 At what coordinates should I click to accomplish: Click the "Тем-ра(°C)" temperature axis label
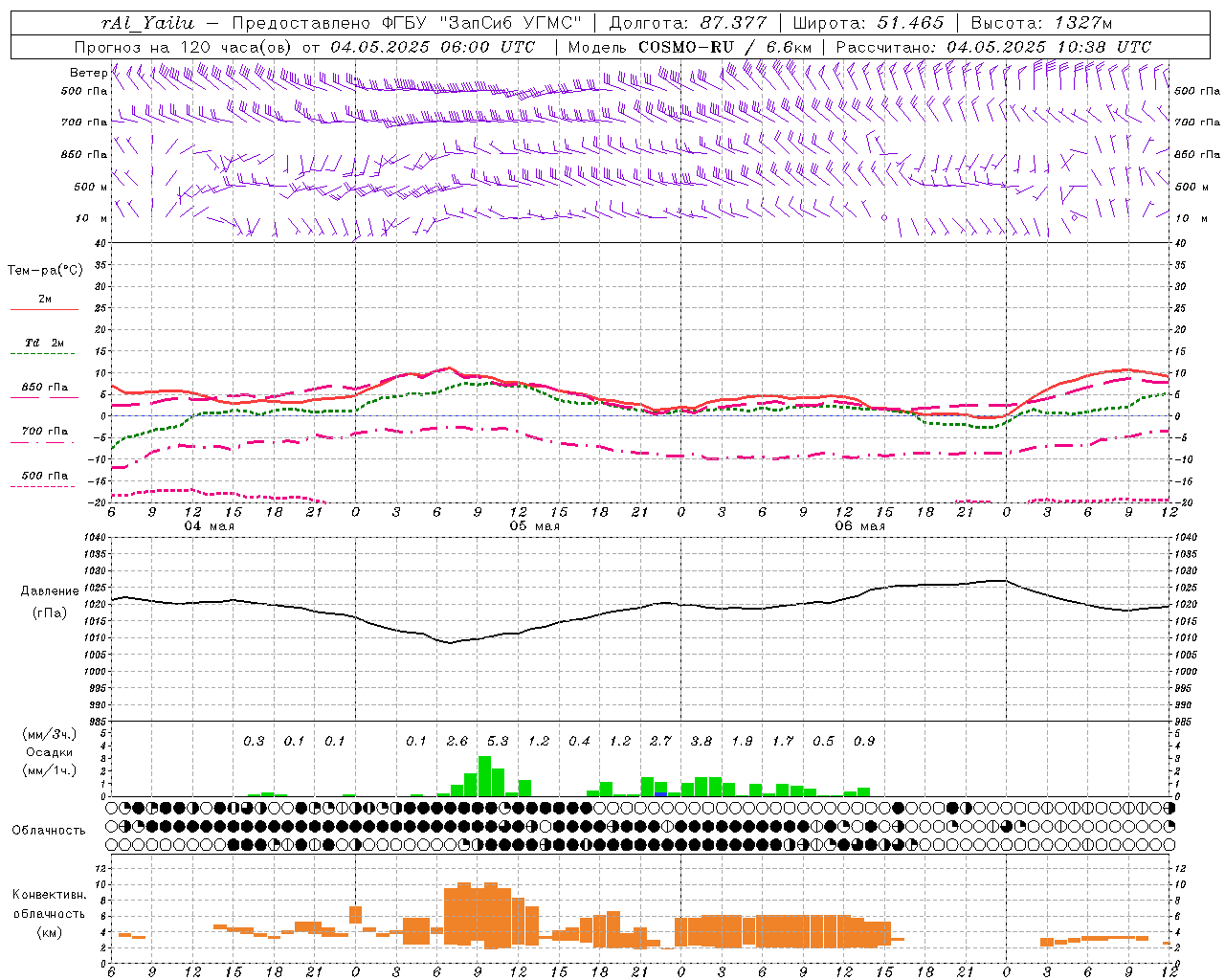[x=45, y=271]
